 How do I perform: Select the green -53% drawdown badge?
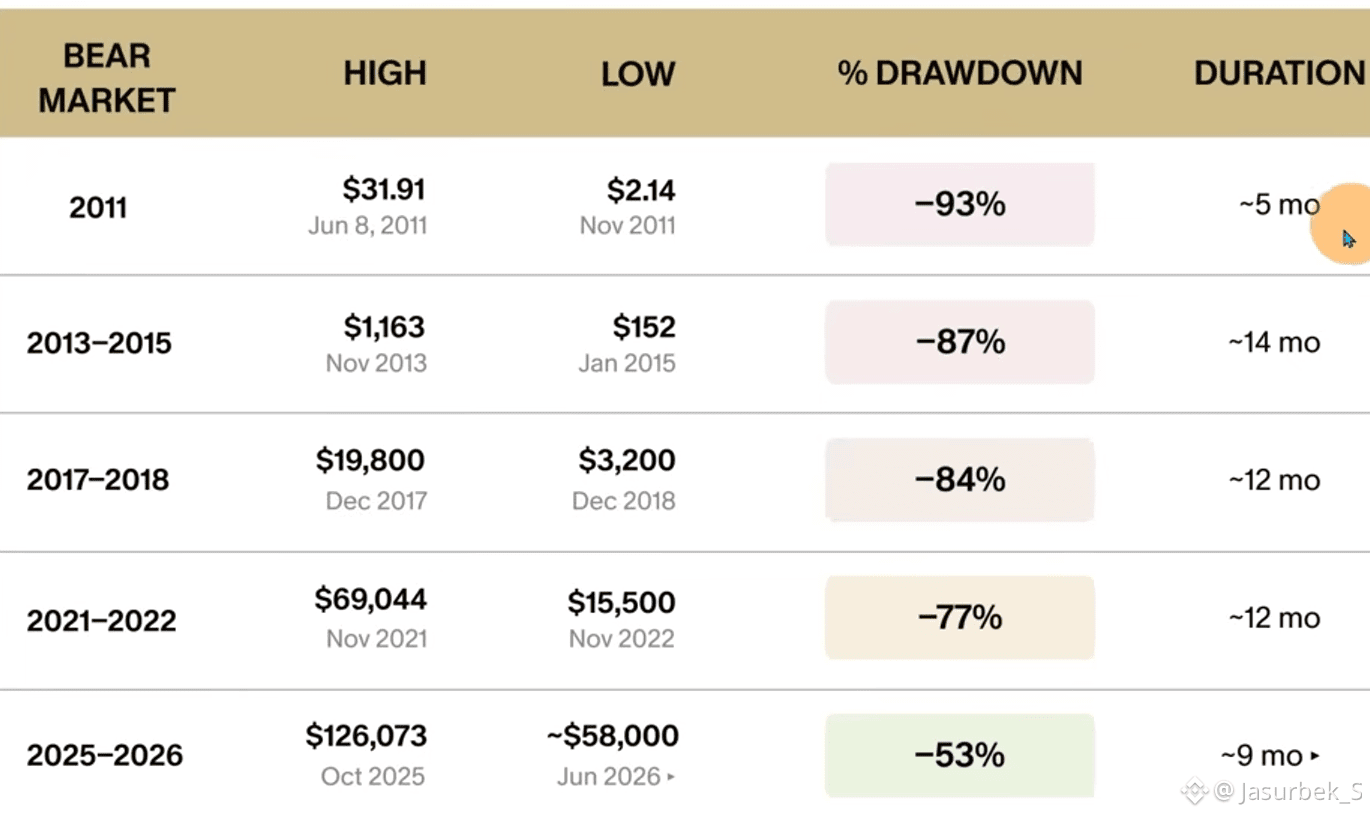tap(960, 755)
